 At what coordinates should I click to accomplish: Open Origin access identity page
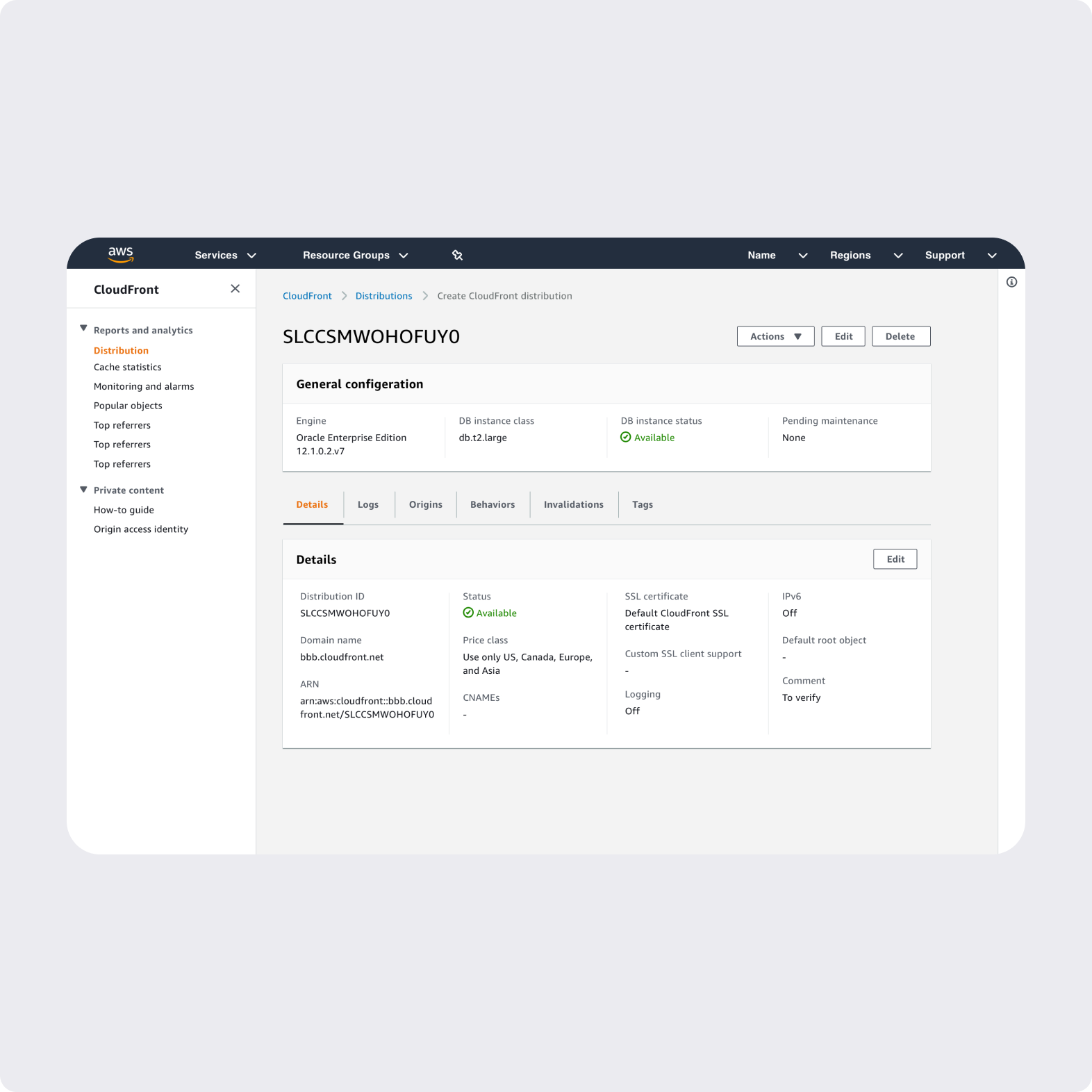141,529
